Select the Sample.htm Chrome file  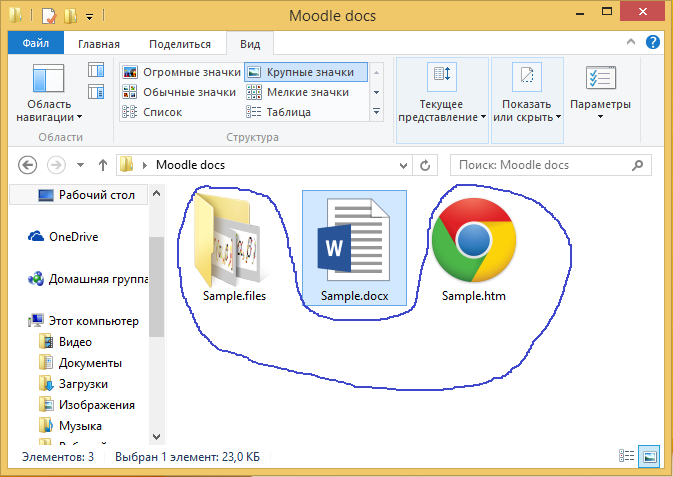click(474, 248)
